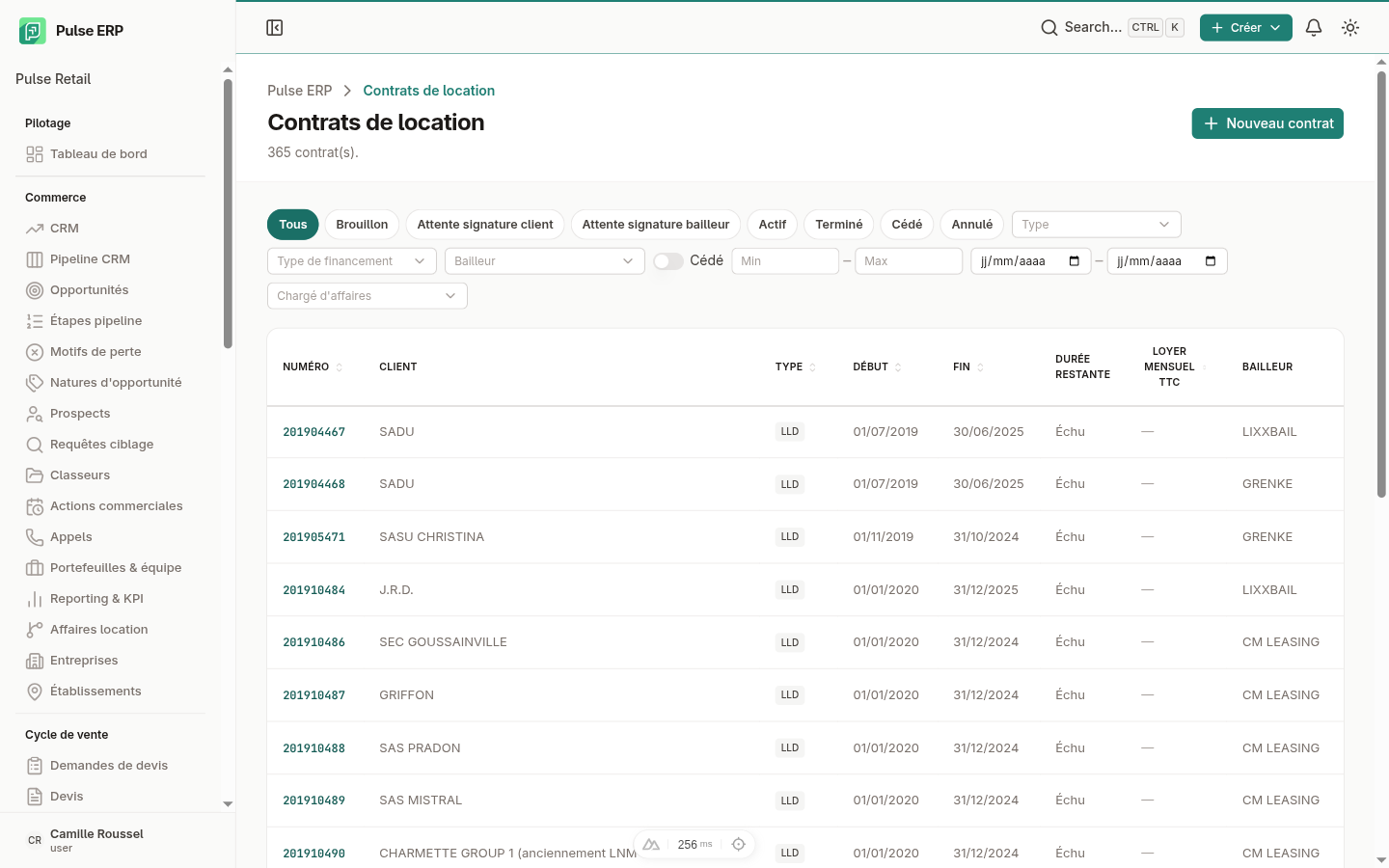The width and height of the screenshot is (1389, 868).
Task: Open Opportunités target icon
Action: tap(35, 290)
